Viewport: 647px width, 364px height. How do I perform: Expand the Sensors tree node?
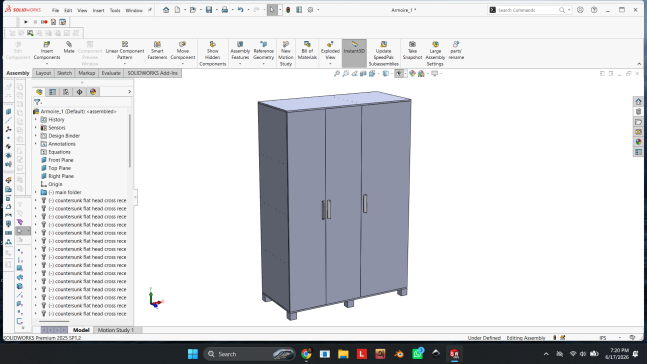pos(35,128)
